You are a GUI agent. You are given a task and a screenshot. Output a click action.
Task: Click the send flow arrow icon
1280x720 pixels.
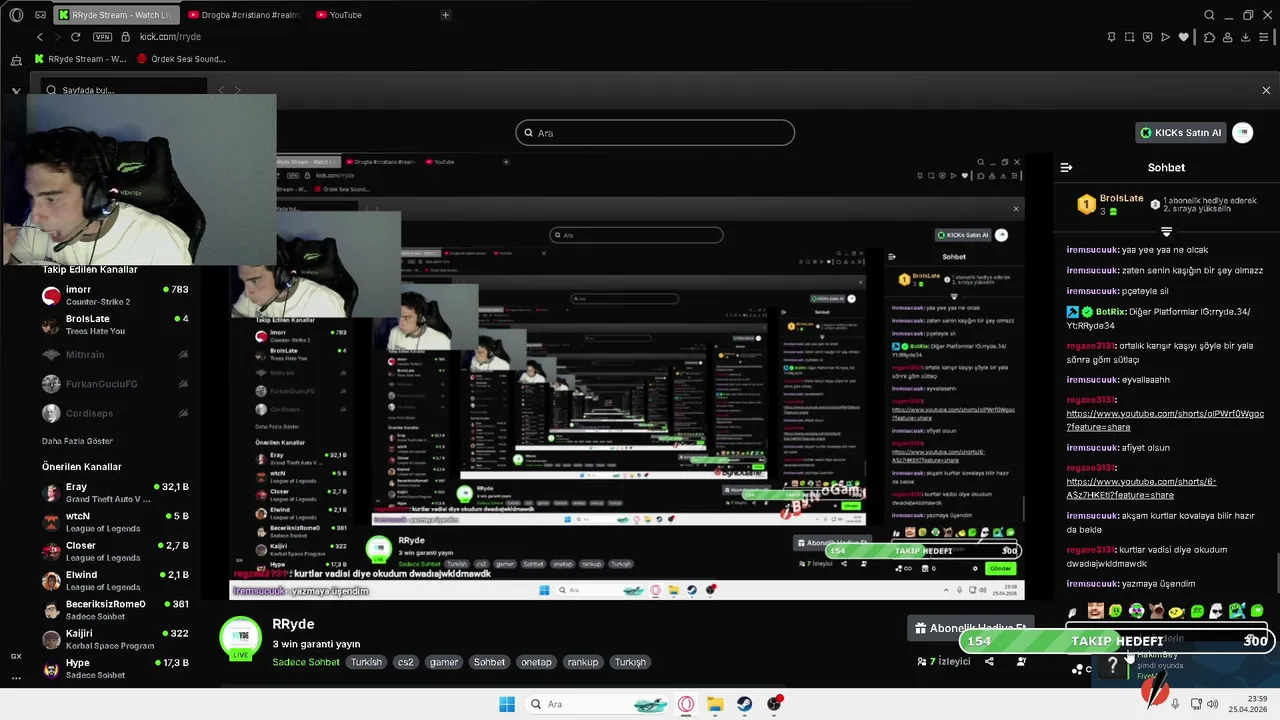[x=1165, y=37]
